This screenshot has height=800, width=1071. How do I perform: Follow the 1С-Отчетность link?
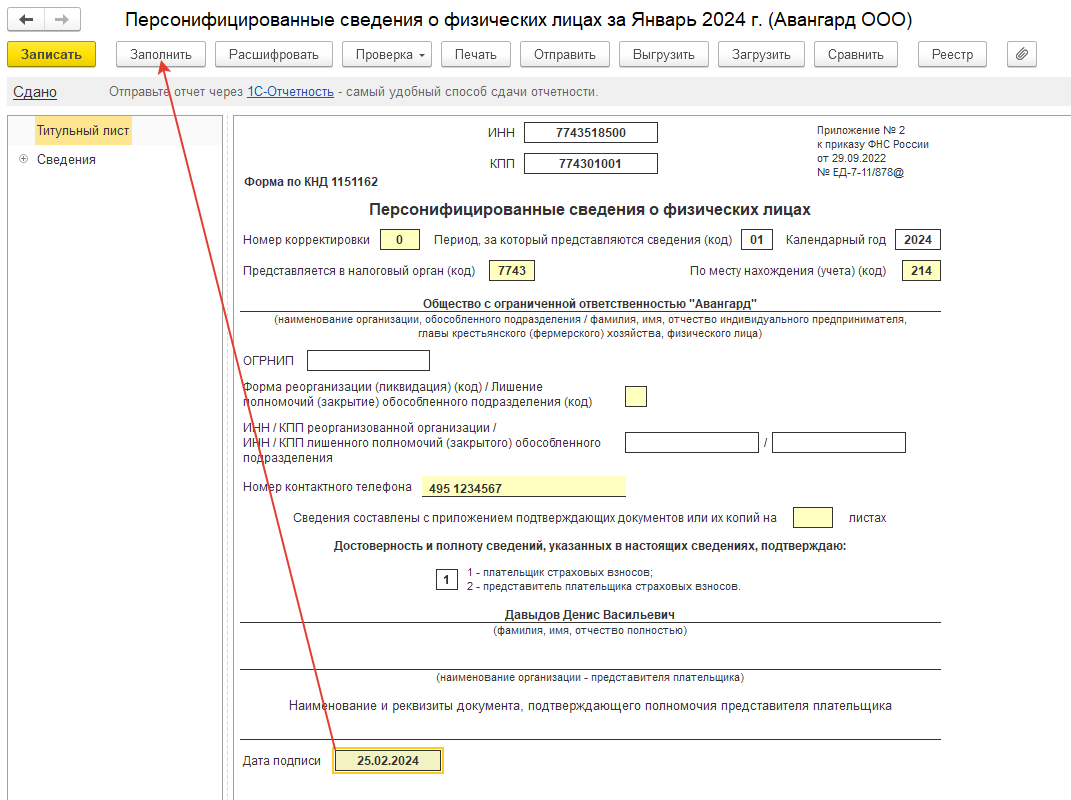(290, 92)
